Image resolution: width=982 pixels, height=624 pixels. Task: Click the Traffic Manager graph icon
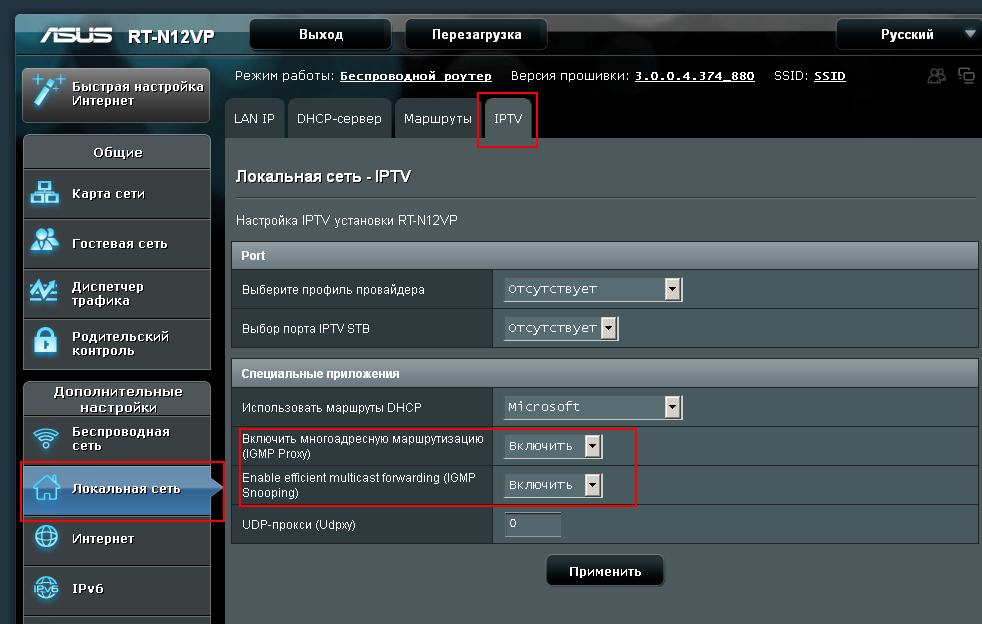point(44,290)
